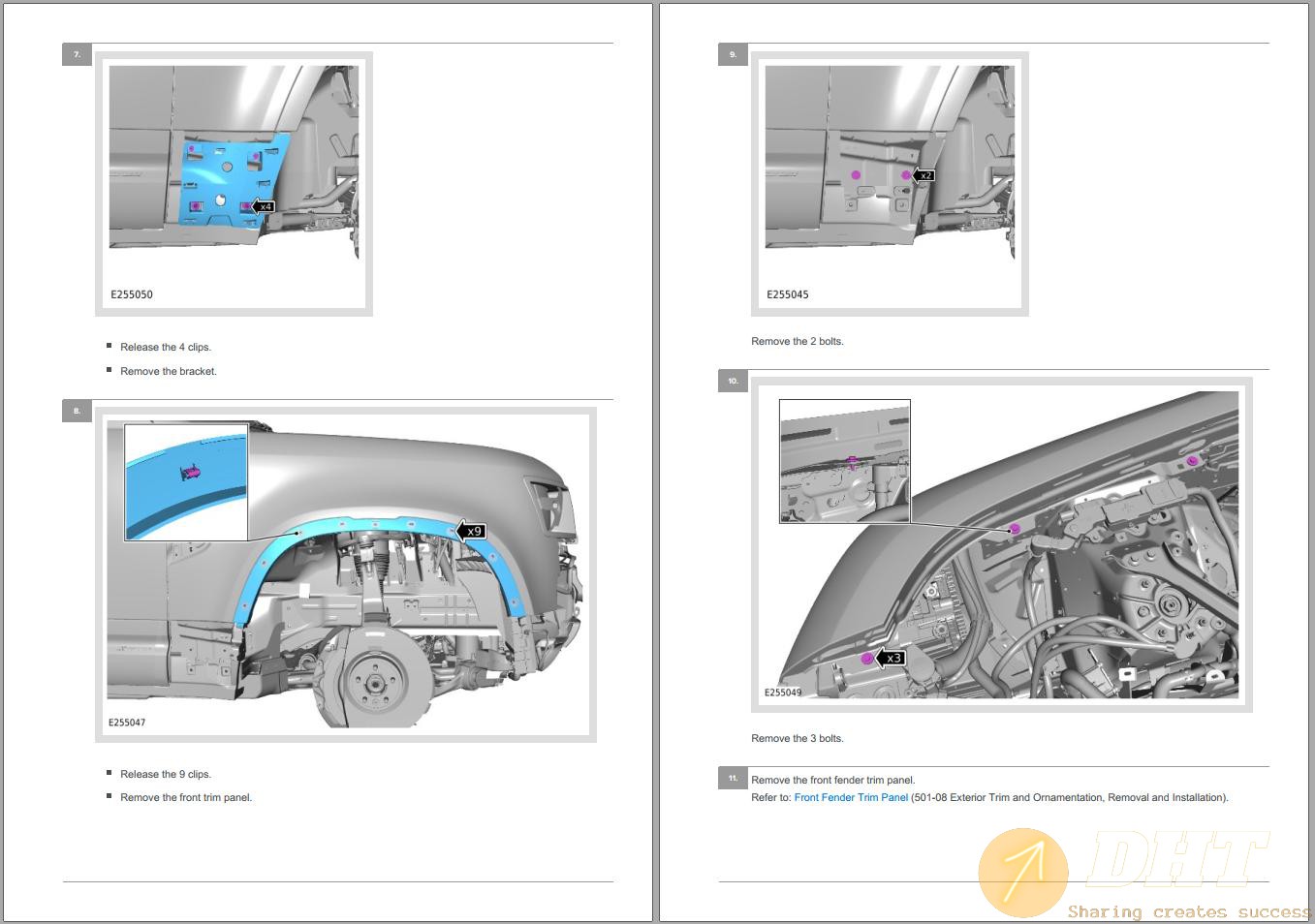Select the text 'Remove the bracket.'
Image resolution: width=1315 pixels, height=924 pixels.
point(169,372)
